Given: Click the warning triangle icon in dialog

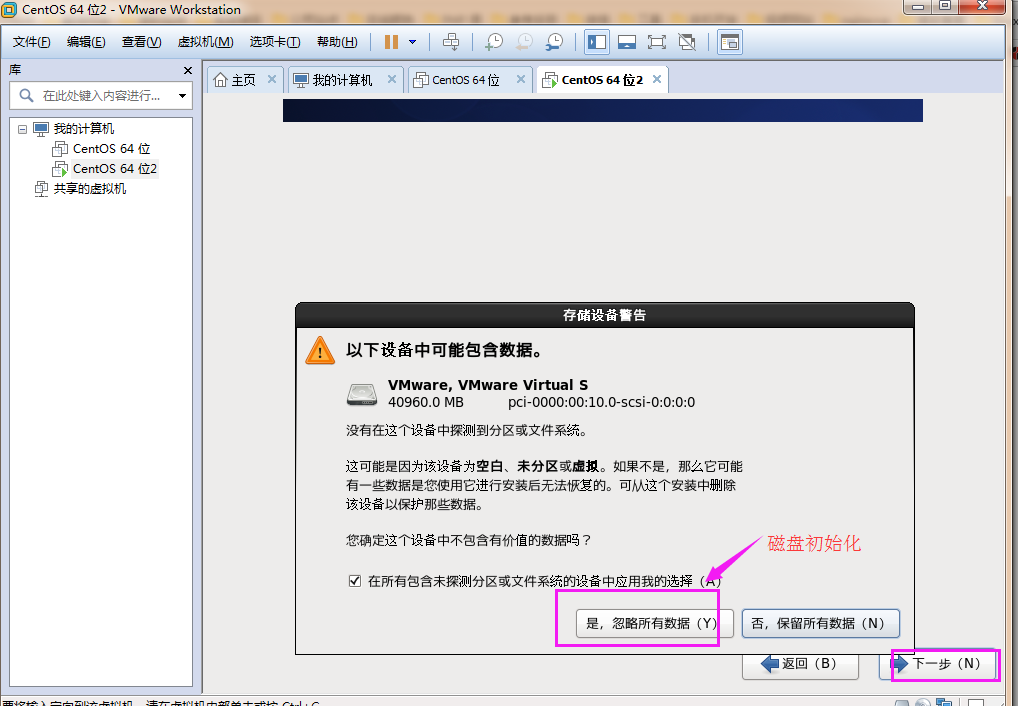Looking at the screenshot, I should [x=320, y=351].
